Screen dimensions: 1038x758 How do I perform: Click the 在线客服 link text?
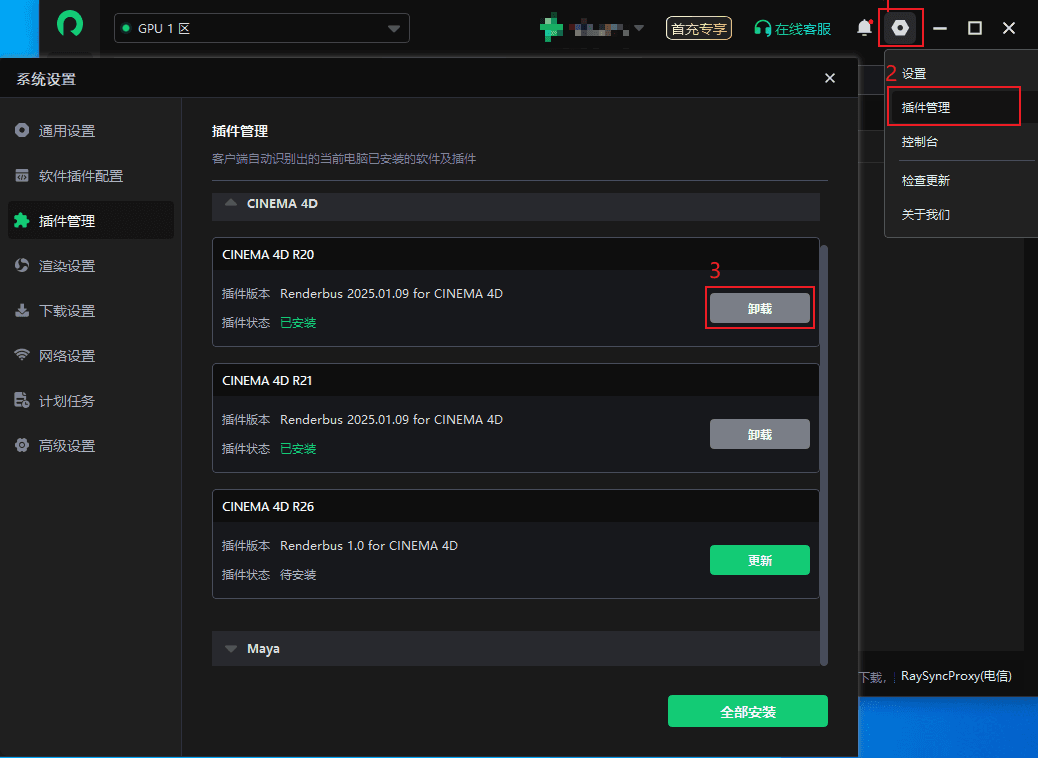point(802,28)
